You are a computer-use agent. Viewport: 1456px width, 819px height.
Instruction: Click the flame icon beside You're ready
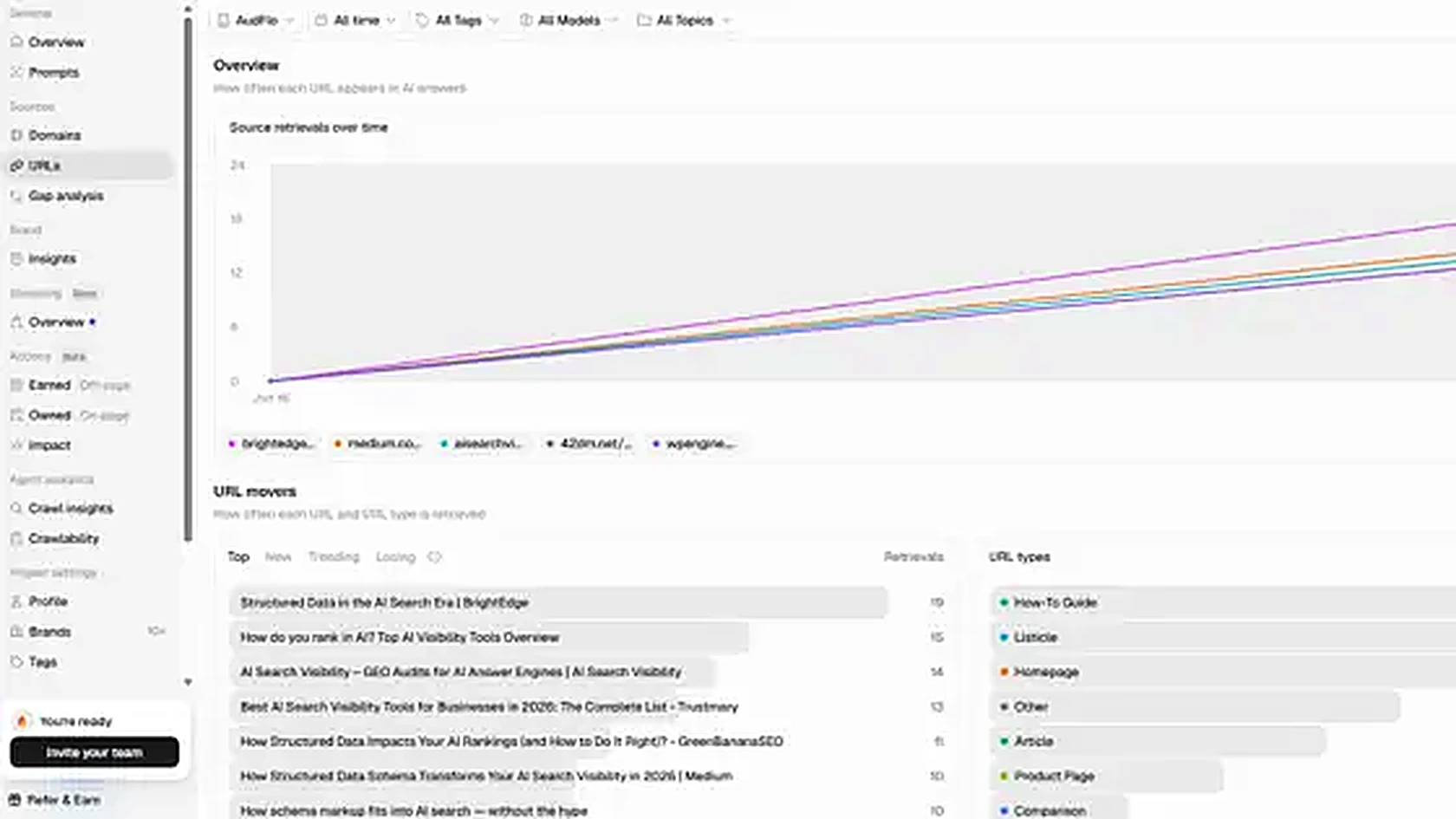23,721
